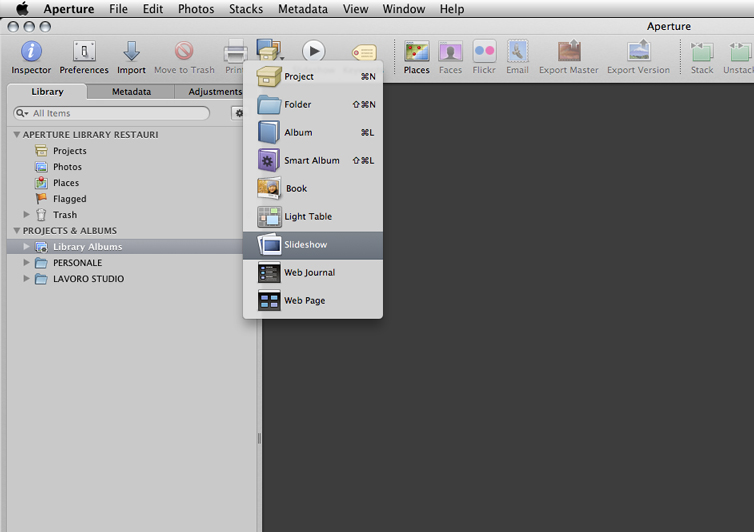Screen dimensions: 754x532
Task: Open the Apple menu
Action: [22, 9]
